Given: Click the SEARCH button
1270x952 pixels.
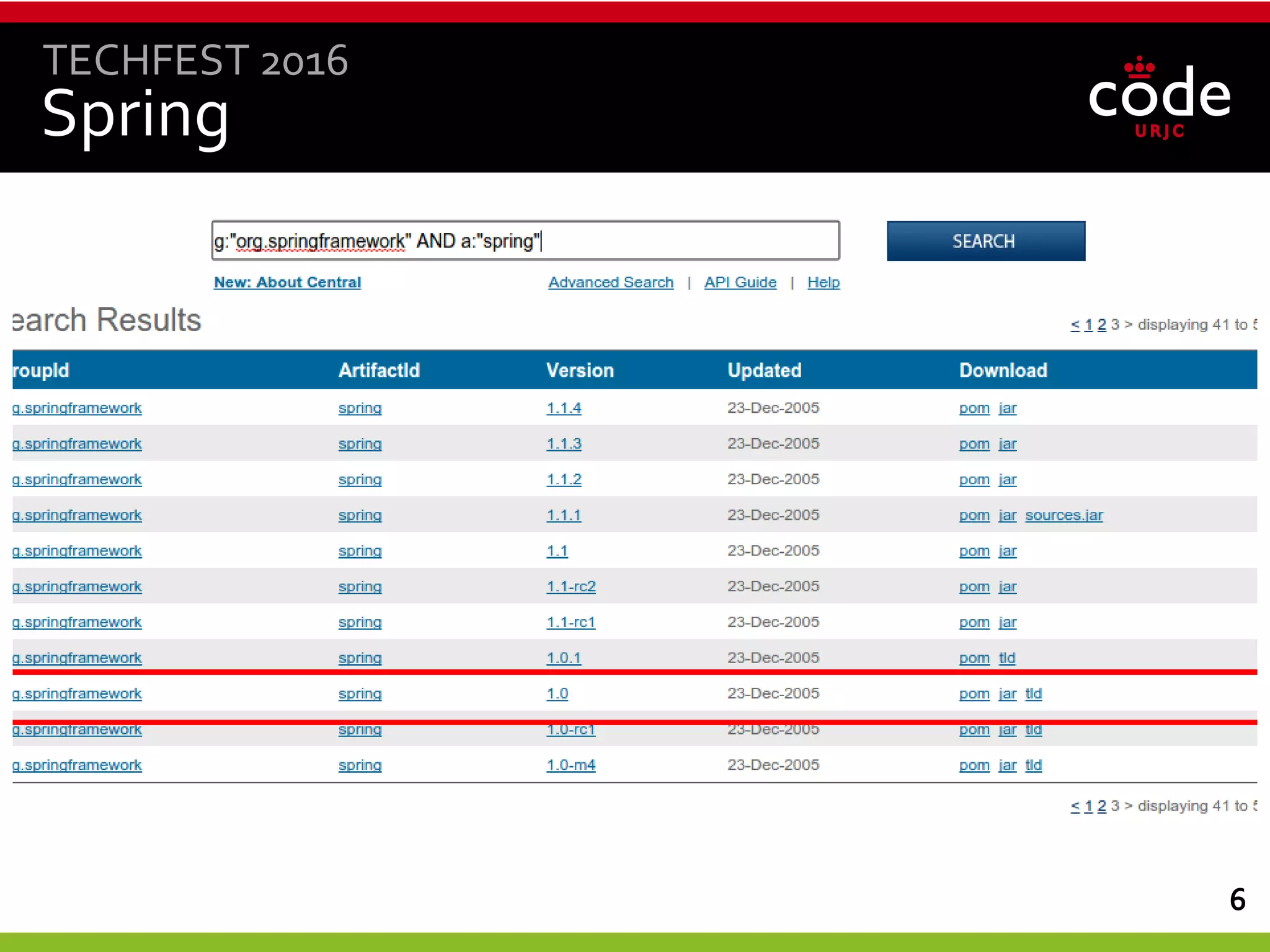Looking at the screenshot, I should 985,241.
